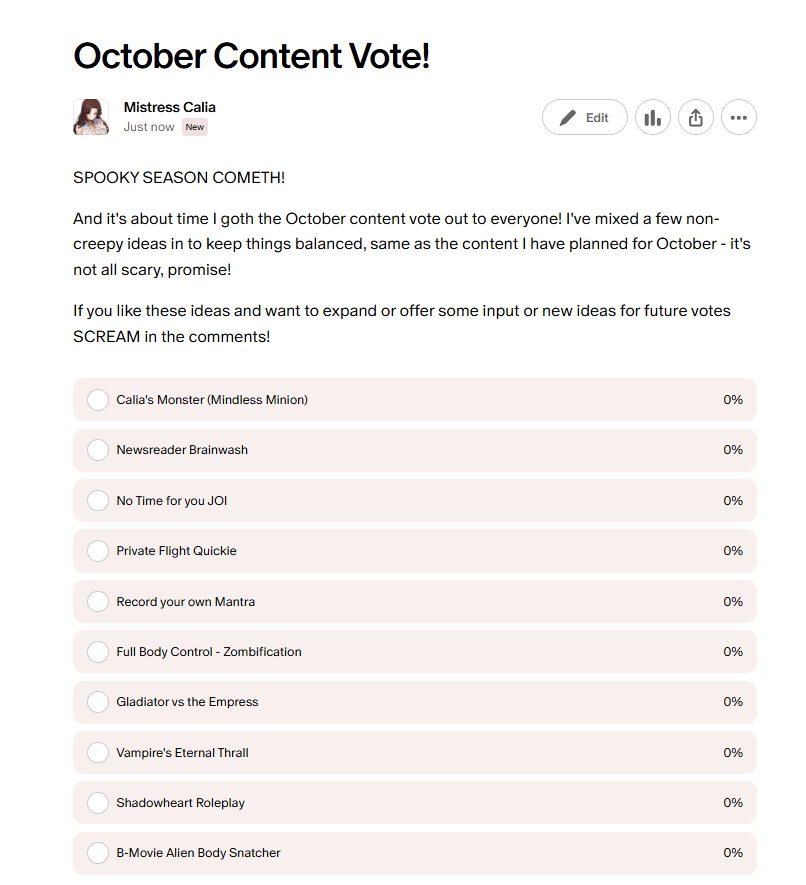
Task: Choose the No Time for you JOI option
Action: (x=98, y=501)
